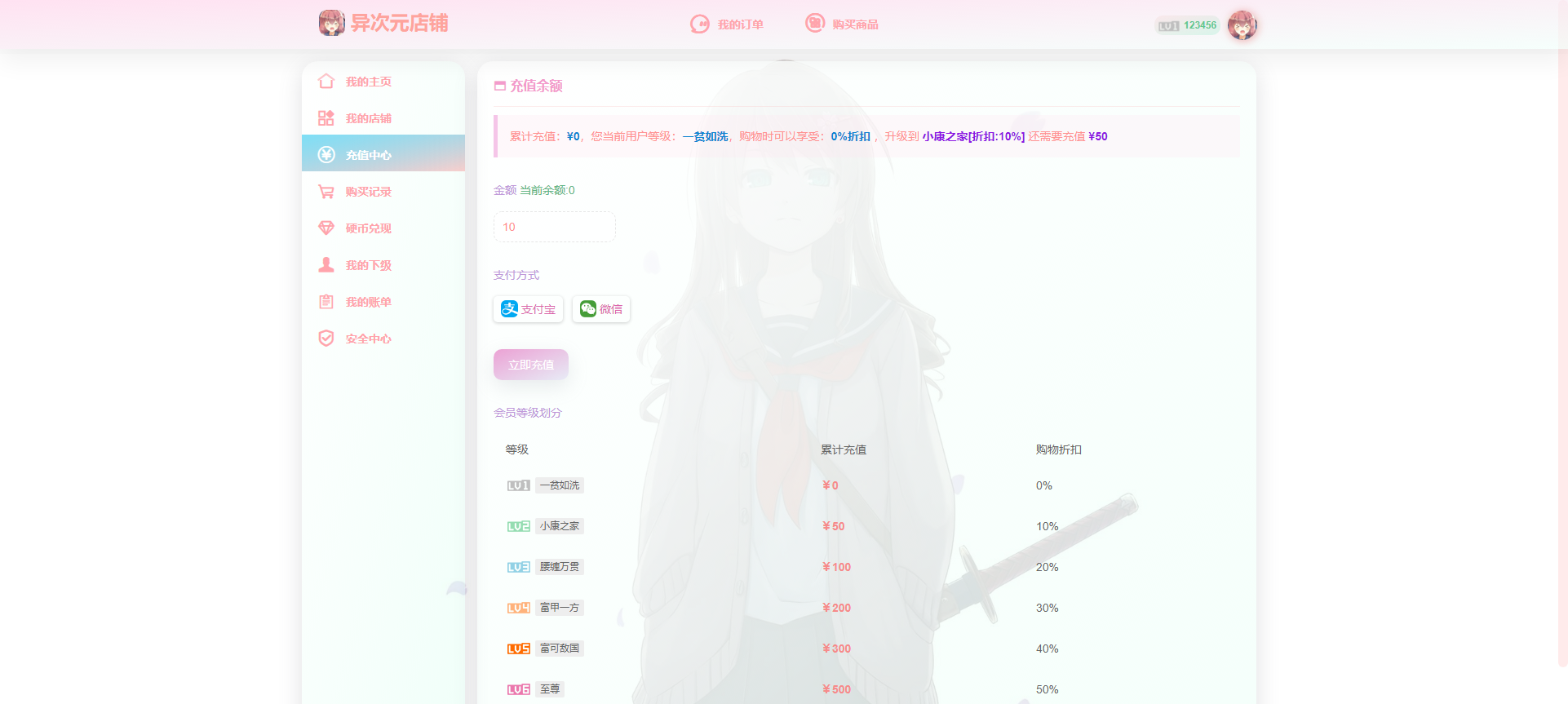
Task: Click the 我的账单 clipboard icon
Action: 326,302
